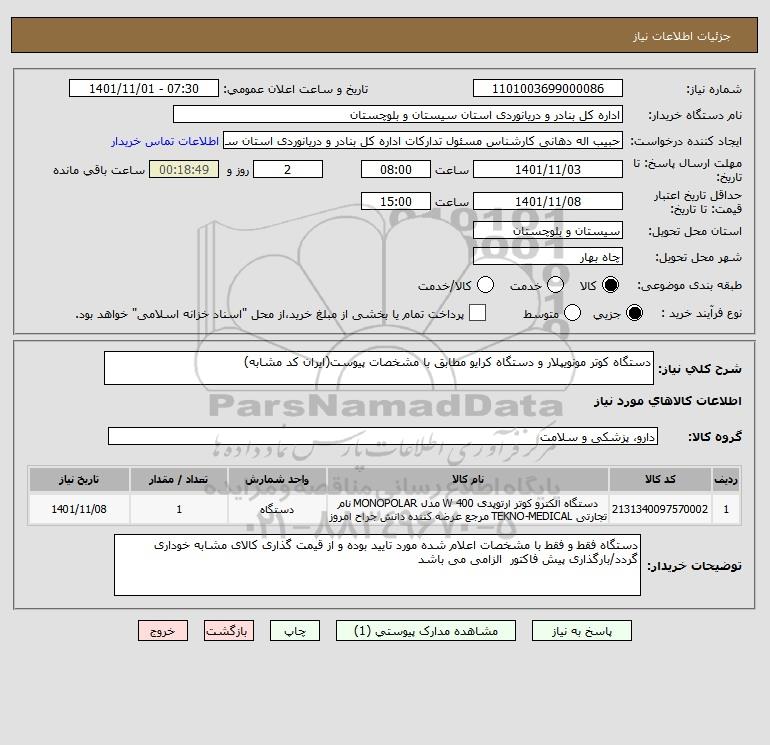Click the شرح کلی نیاز description box
Image resolution: width=770 pixels, height=745 pixels.
pos(379,368)
